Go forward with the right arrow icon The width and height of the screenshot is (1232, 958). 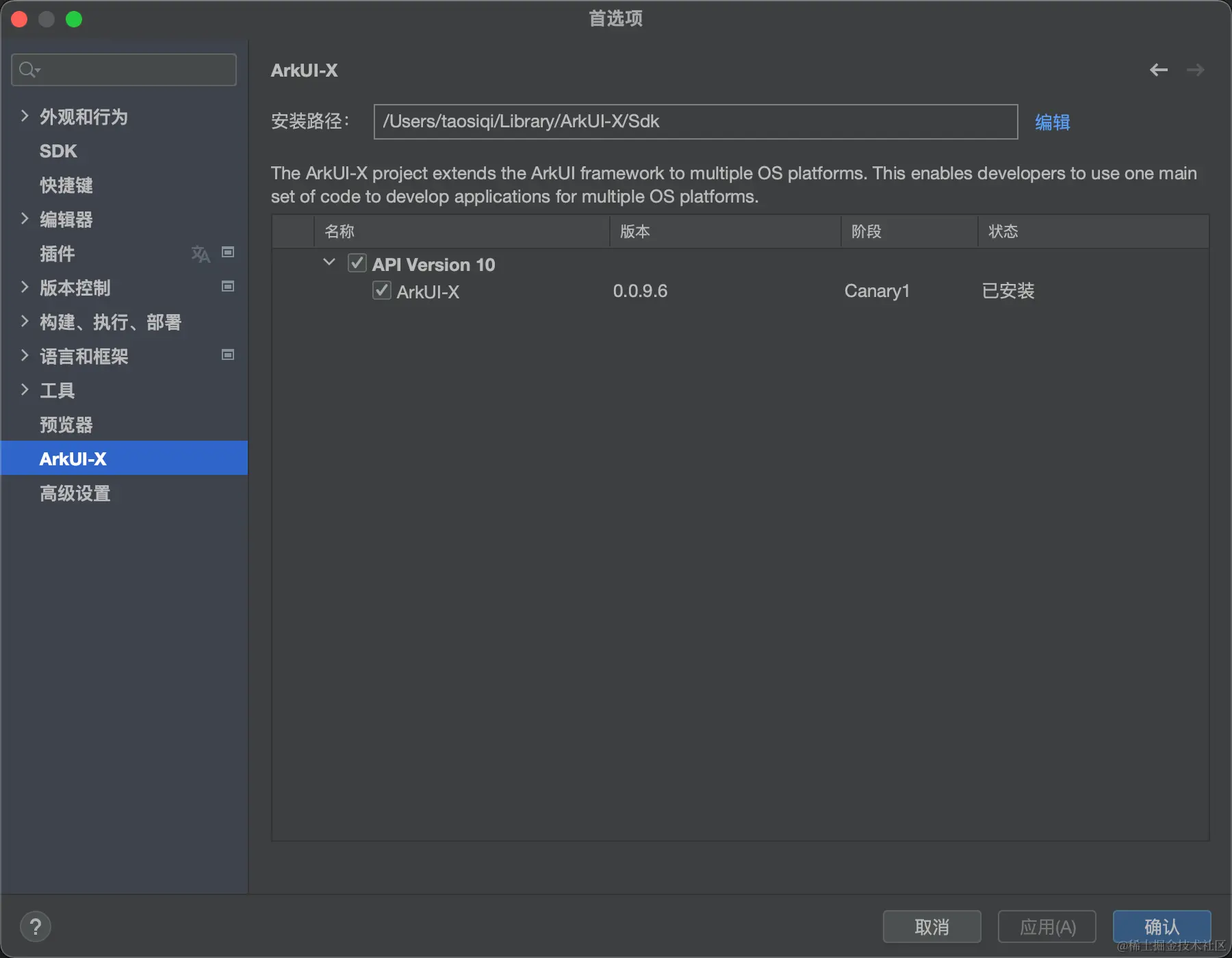coord(1196,70)
